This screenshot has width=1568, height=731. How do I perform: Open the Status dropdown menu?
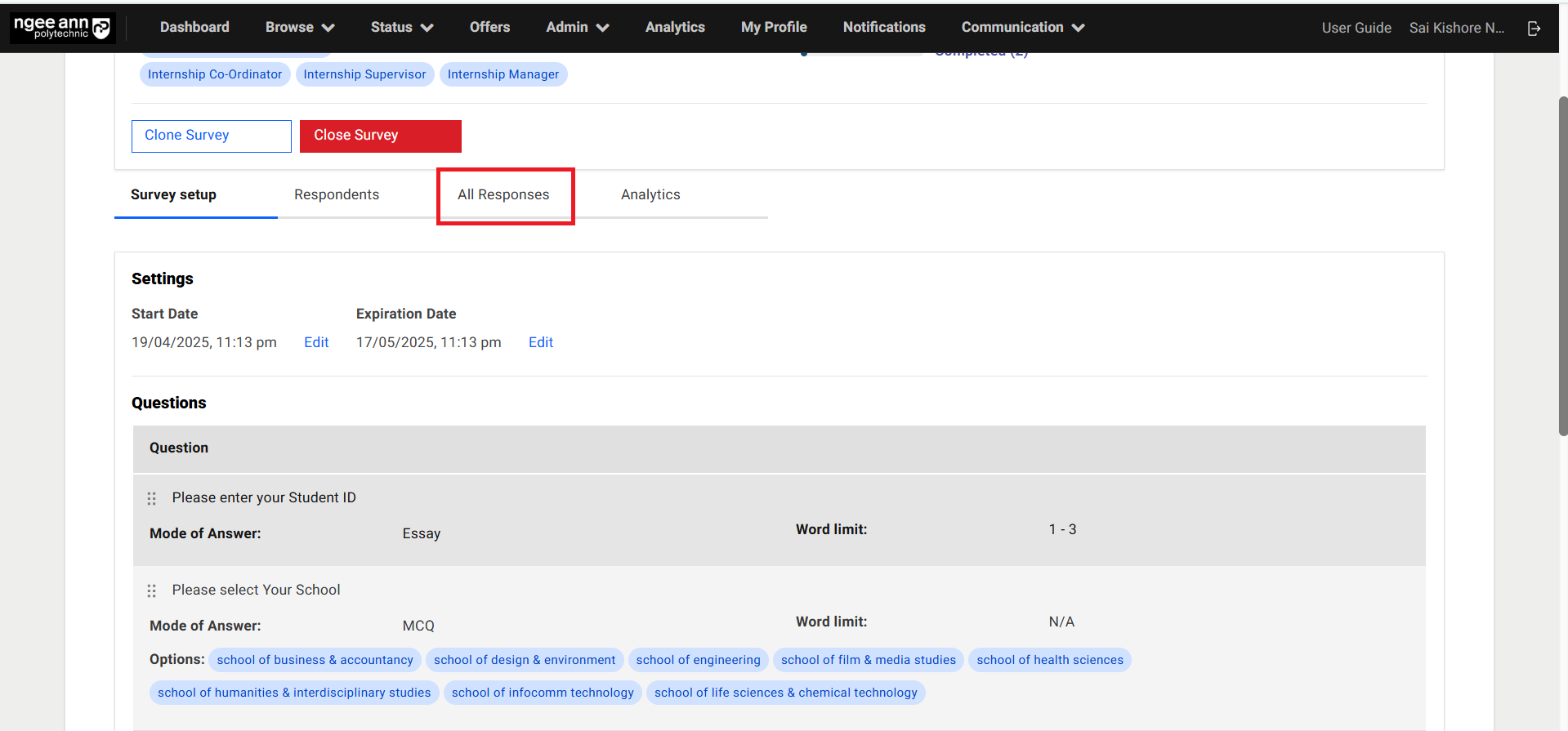pyautogui.click(x=401, y=28)
